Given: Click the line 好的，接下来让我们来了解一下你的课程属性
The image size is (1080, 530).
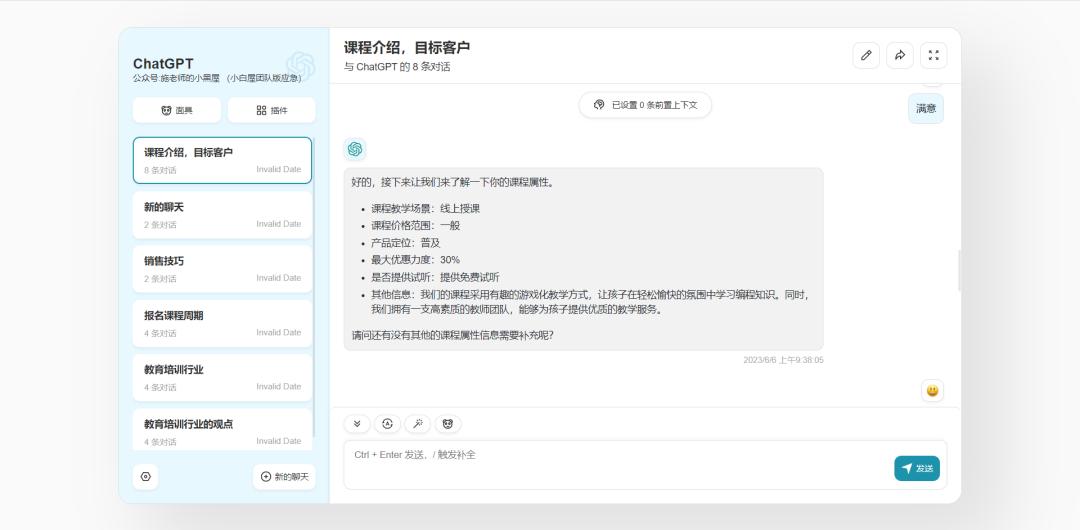Looking at the screenshot, I should (453, 183).
